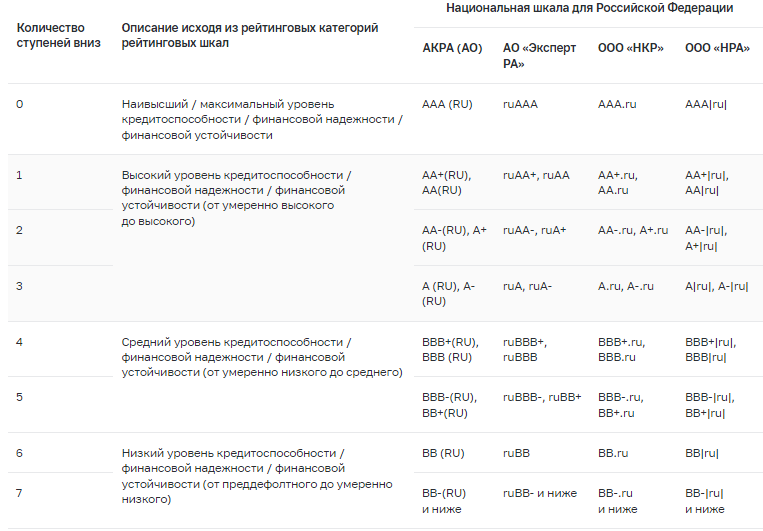
Task: Click the «BBB-(RU), BB+(RU)» cell
Action: tap(450, 405)
